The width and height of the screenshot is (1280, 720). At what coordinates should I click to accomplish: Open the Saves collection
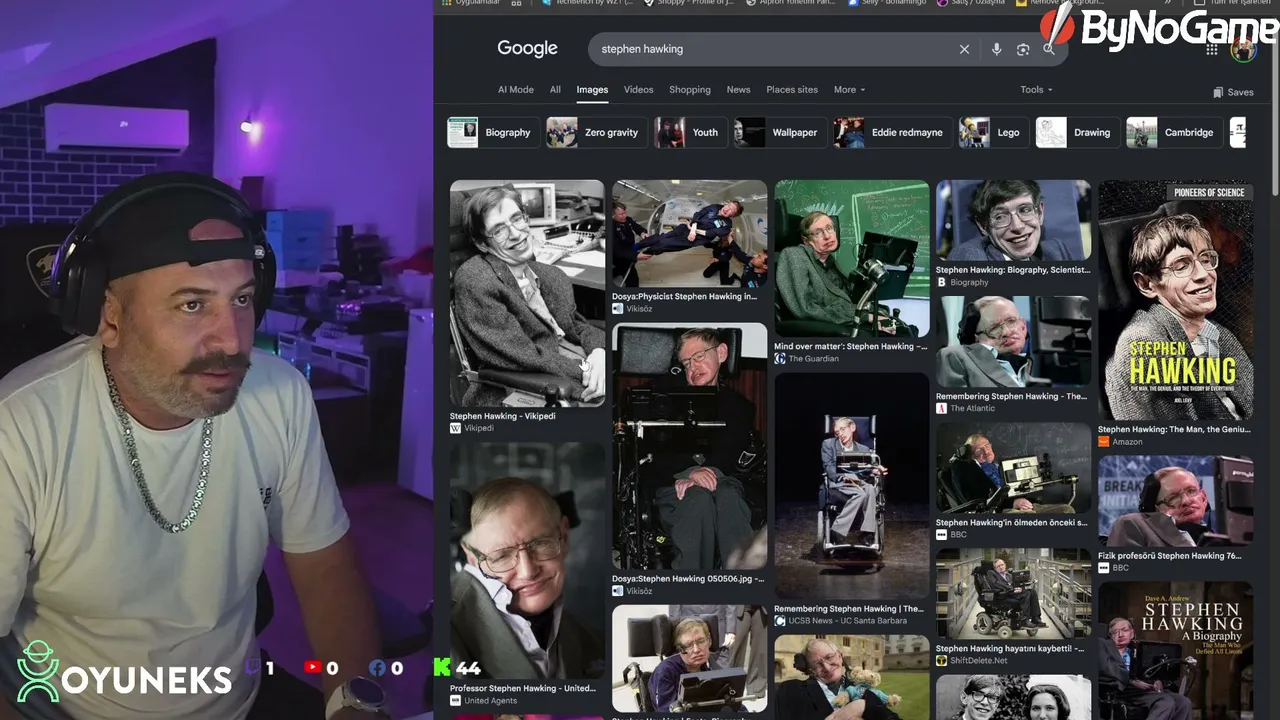[1233, 92]
